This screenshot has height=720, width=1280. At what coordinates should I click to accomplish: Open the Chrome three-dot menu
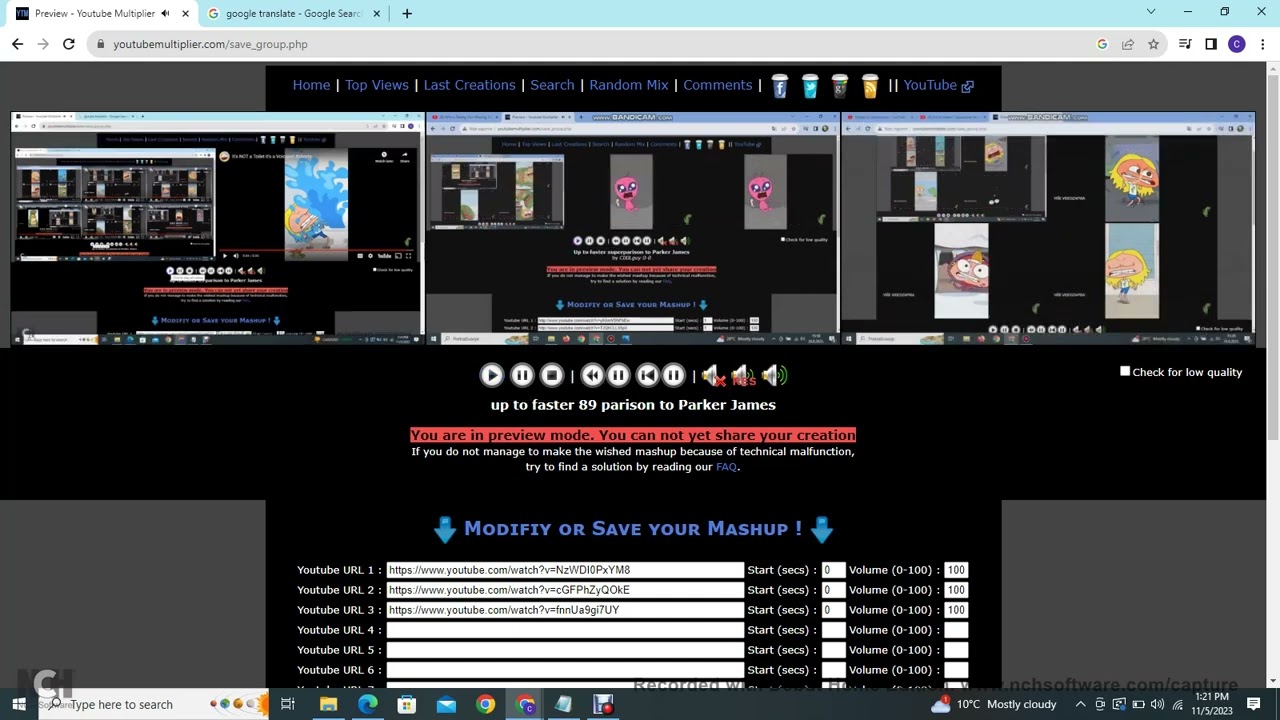[1263, 44]
